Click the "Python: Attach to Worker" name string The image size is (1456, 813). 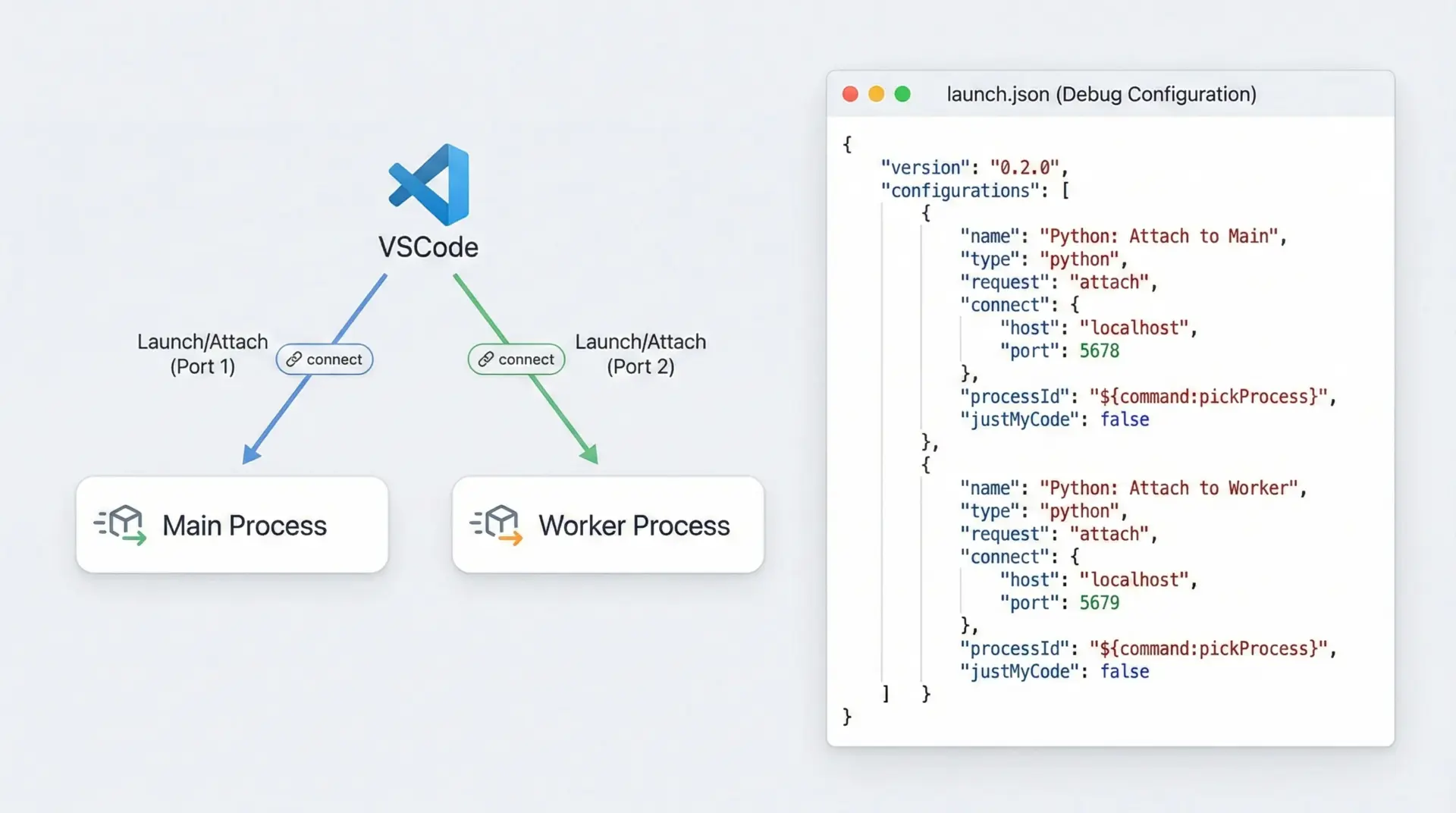tap(1168, 488)
